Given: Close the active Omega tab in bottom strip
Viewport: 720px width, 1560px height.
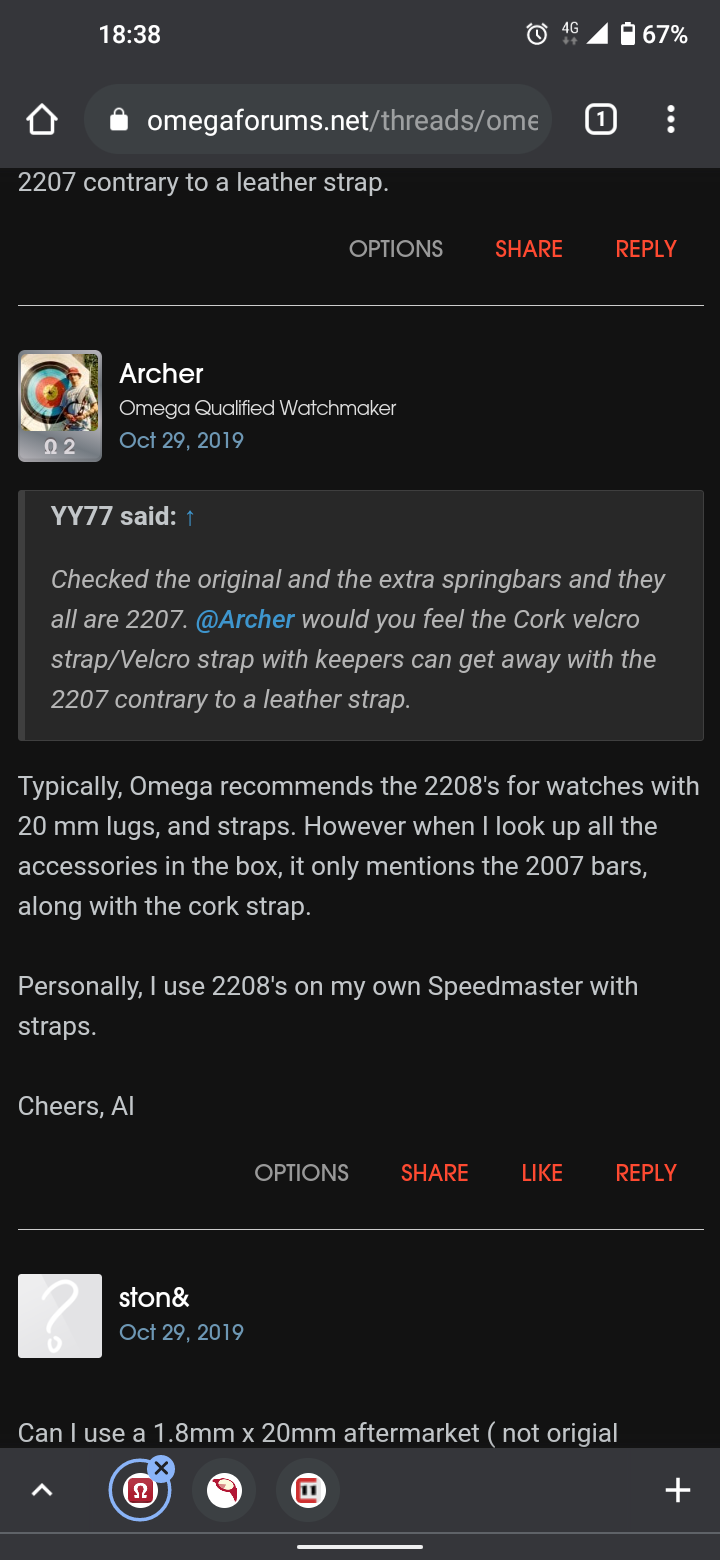Looking at the screenshot, I should pos(161,1468).
